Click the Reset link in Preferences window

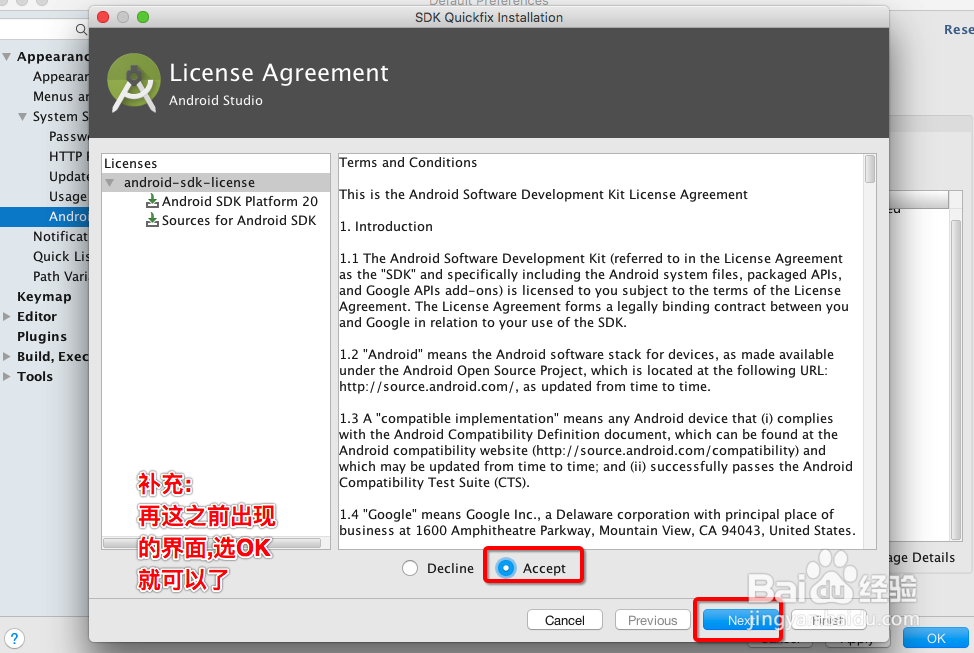(958, 29)
